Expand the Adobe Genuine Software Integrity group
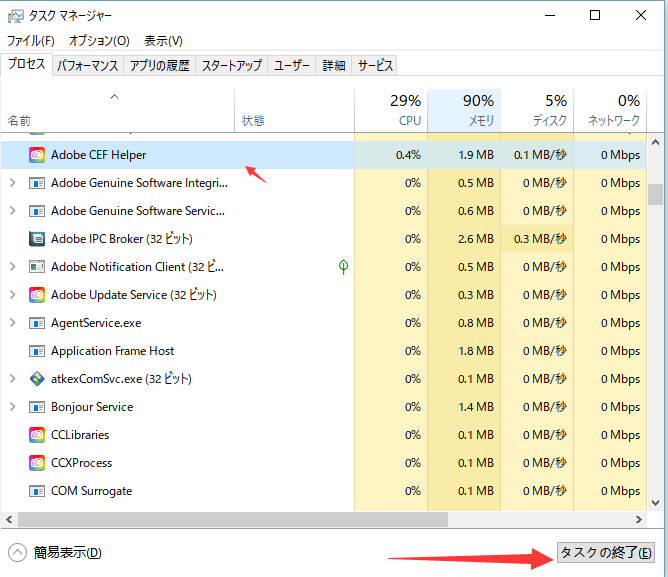Viewport: 668px width, 577px height. (x=13, y=183)
